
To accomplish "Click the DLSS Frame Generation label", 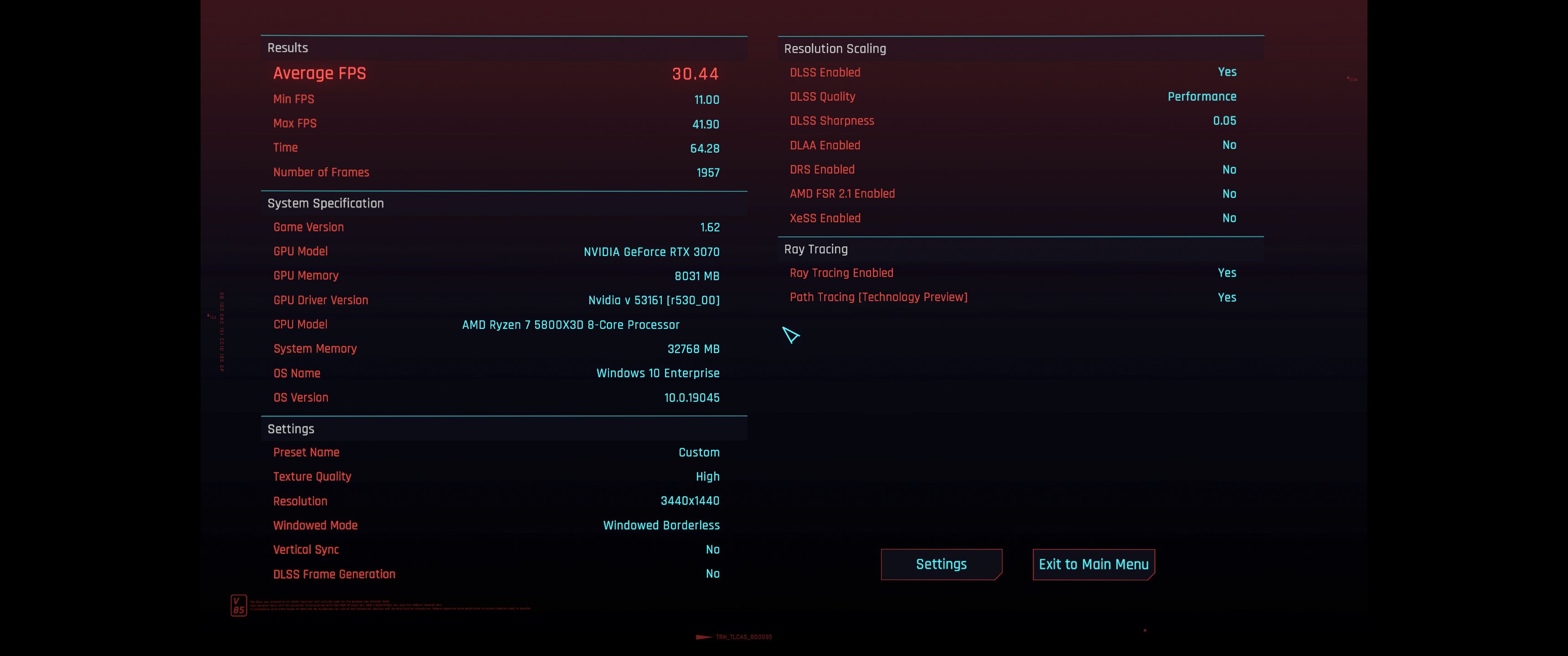I will point(334,574).
